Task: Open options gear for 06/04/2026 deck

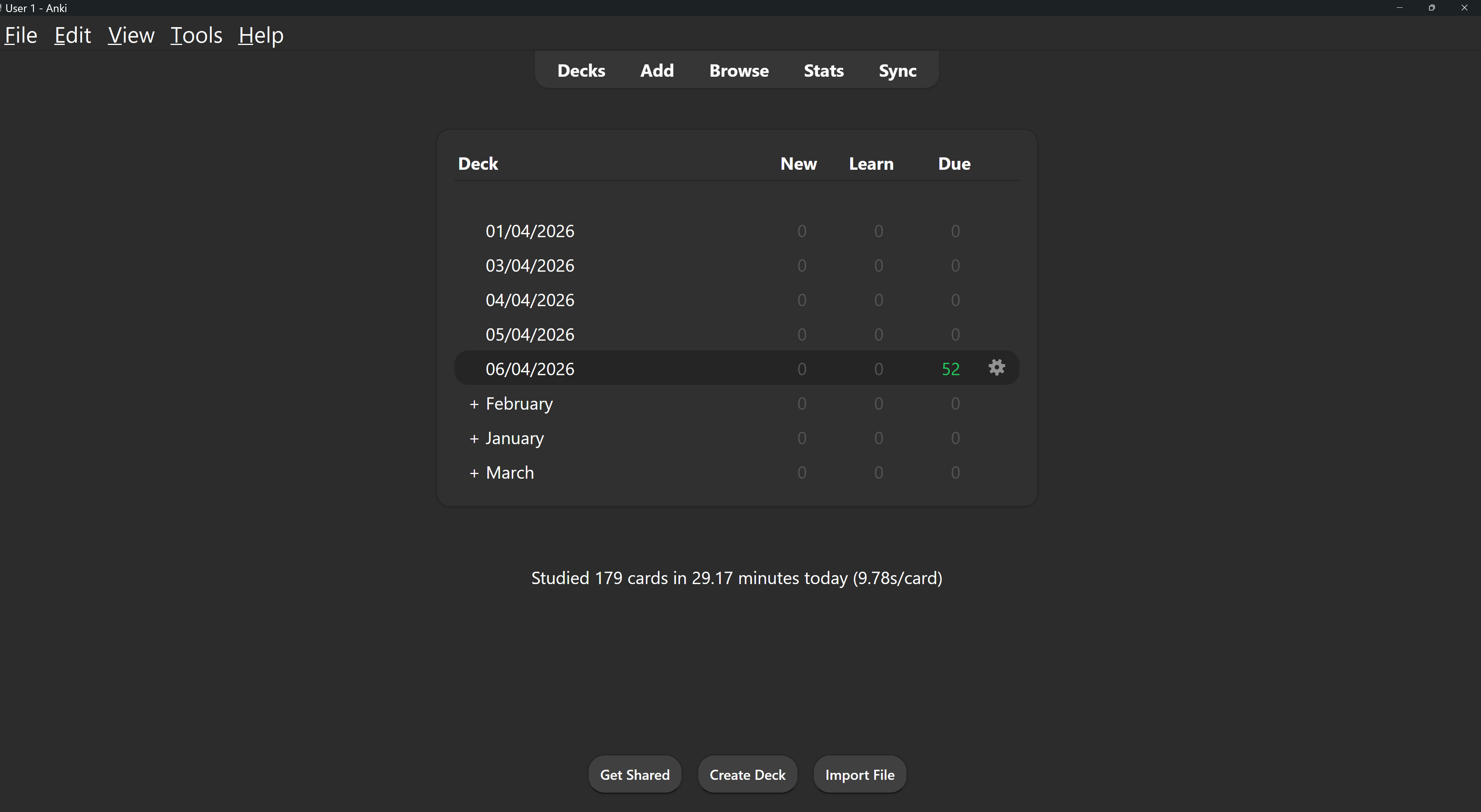Action: pos(996,368)
